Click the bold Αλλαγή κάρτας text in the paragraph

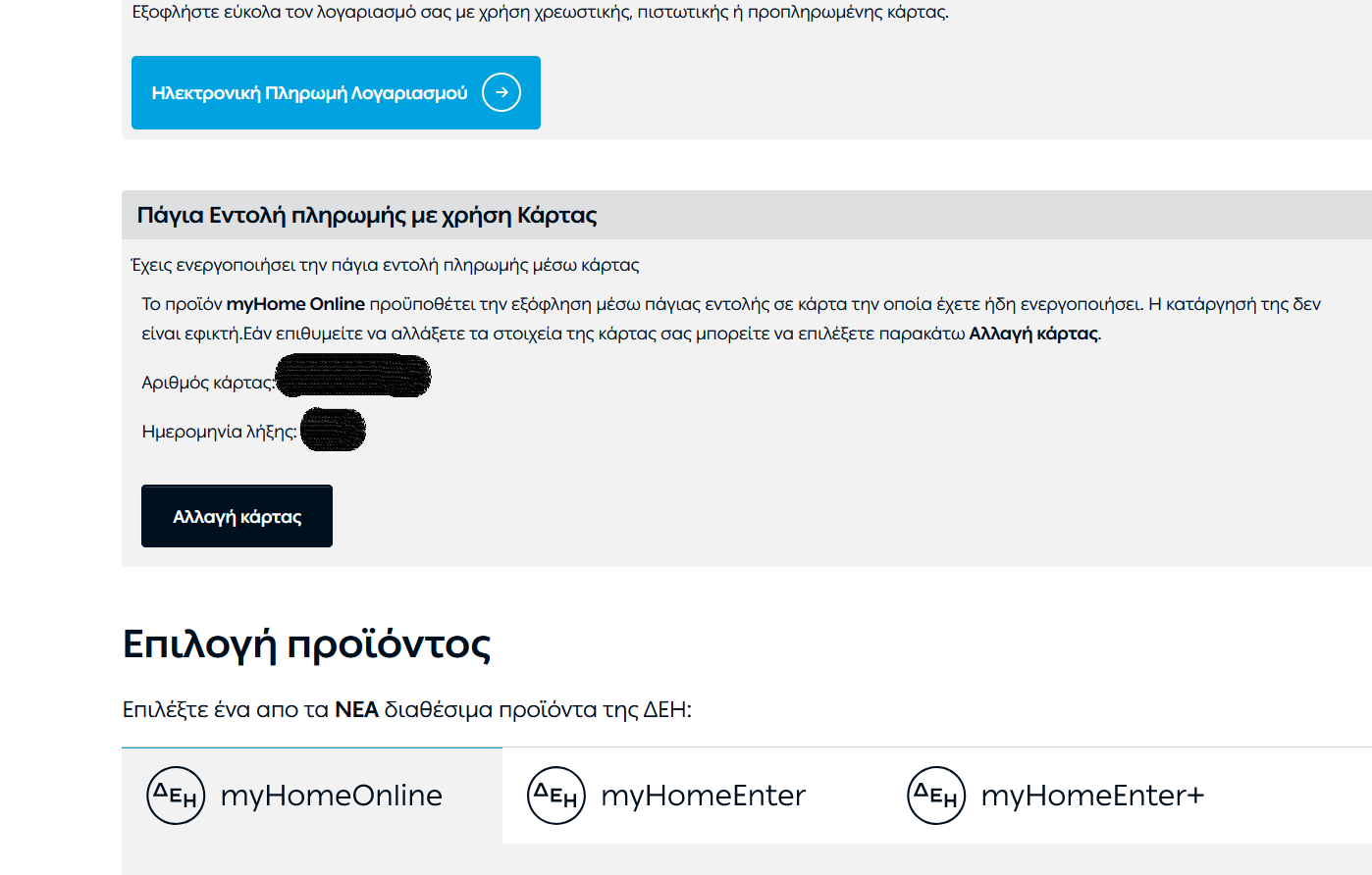[1033, 334]
